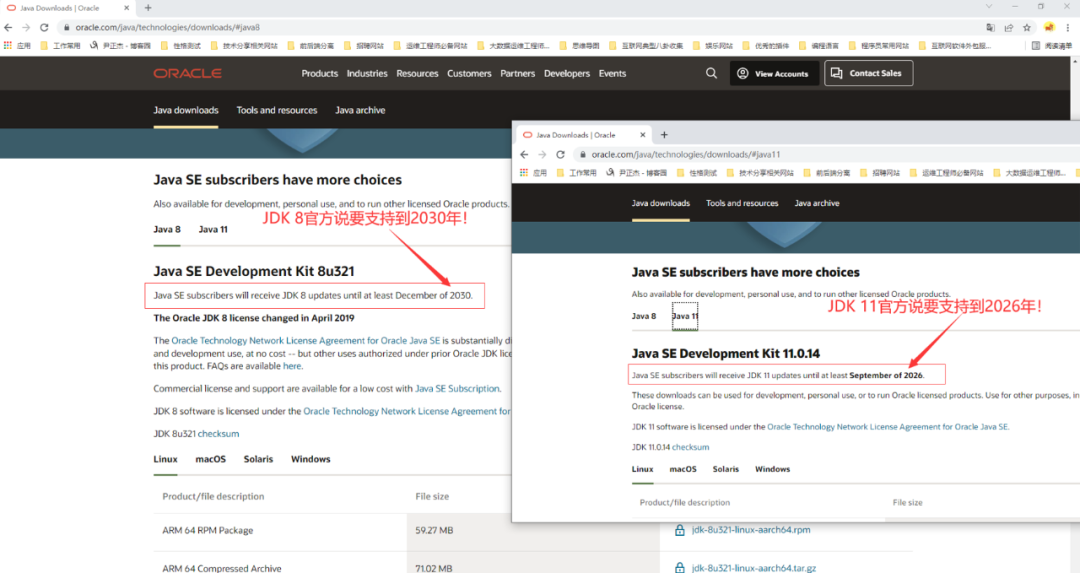Switch to the Java 11 tab in back window
The height and width of the screenshot is (573, 1080).
213,229
